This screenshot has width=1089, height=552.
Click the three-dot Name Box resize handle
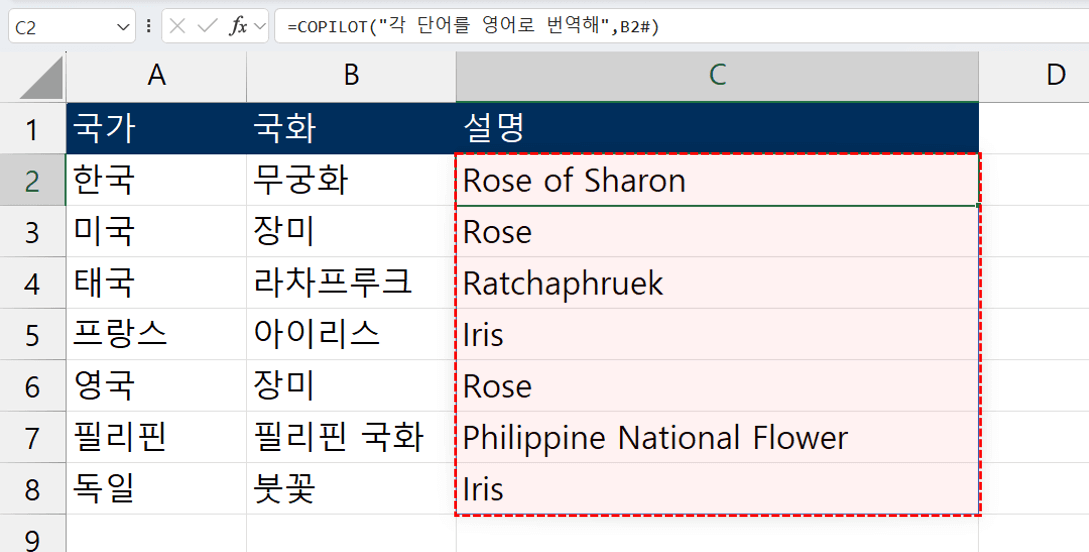[x=149, y=27]
